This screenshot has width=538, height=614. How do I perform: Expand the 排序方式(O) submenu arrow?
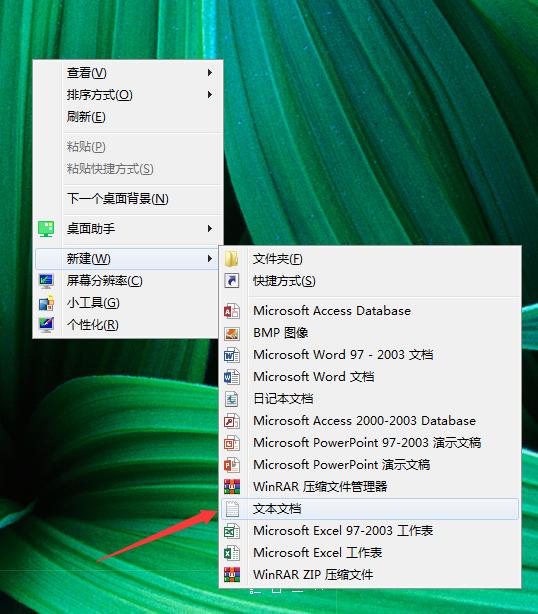tap(210, 94)
